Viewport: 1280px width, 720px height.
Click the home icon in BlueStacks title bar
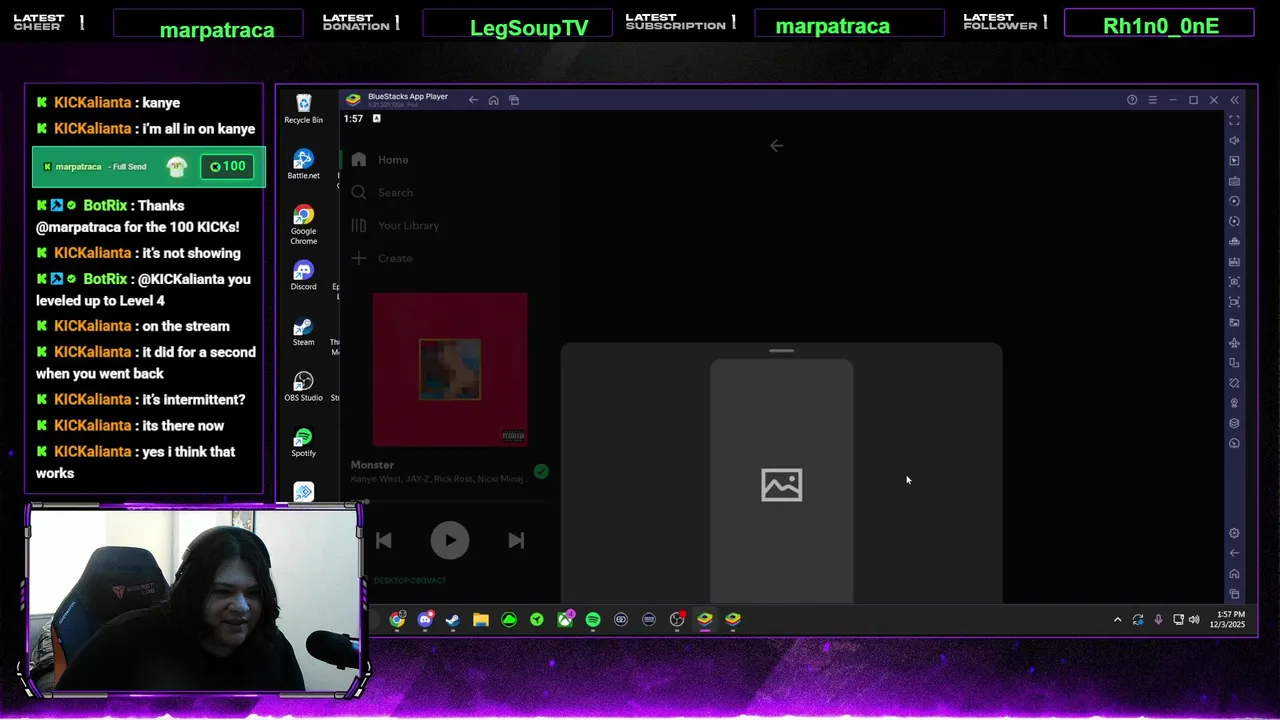click(x=493, y=100)
